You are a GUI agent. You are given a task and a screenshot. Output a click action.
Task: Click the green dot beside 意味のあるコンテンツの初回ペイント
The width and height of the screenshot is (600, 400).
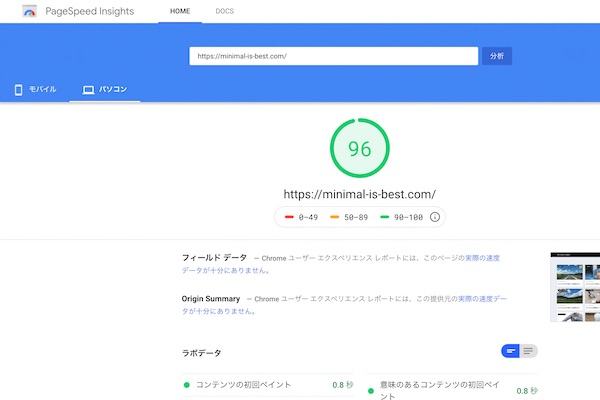[x=370, y=391]
